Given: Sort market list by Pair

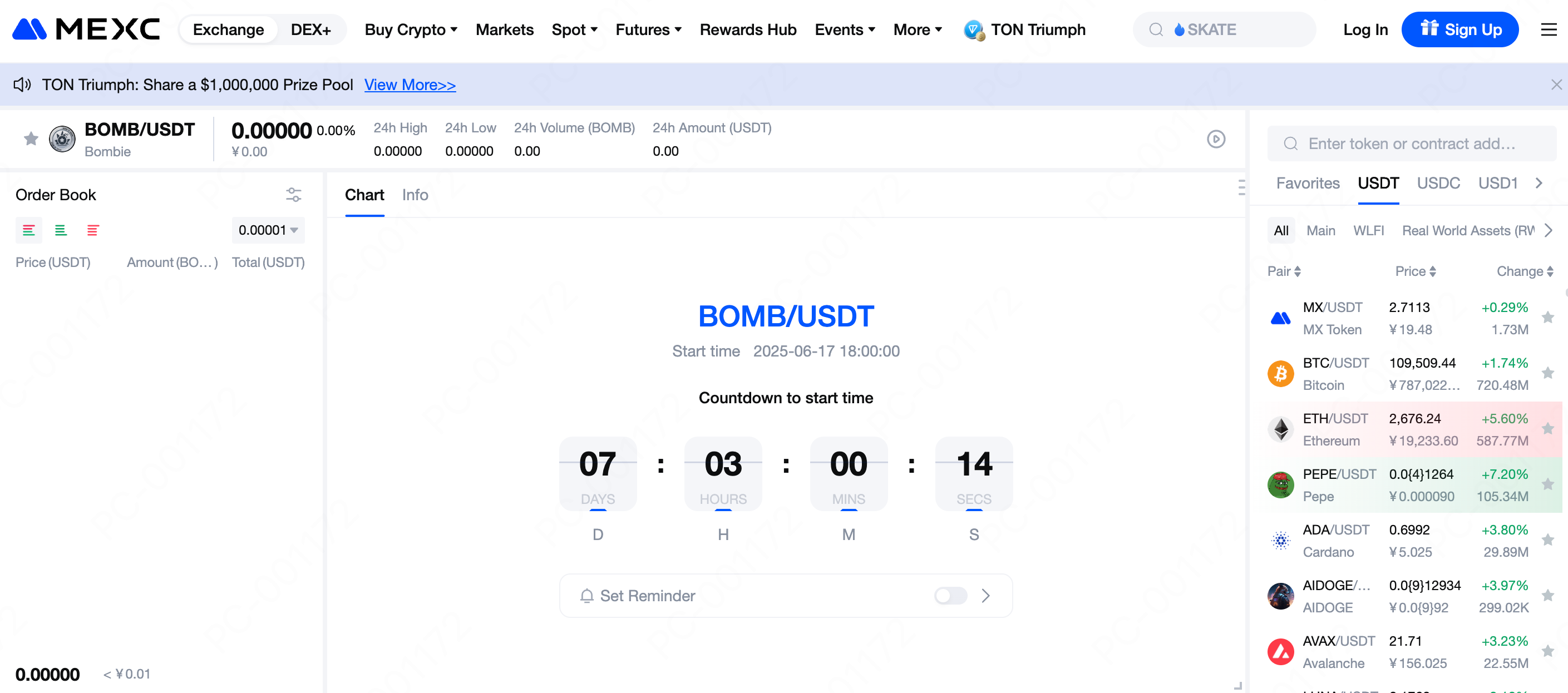Looking at the screenshot, I should 1284,271.
